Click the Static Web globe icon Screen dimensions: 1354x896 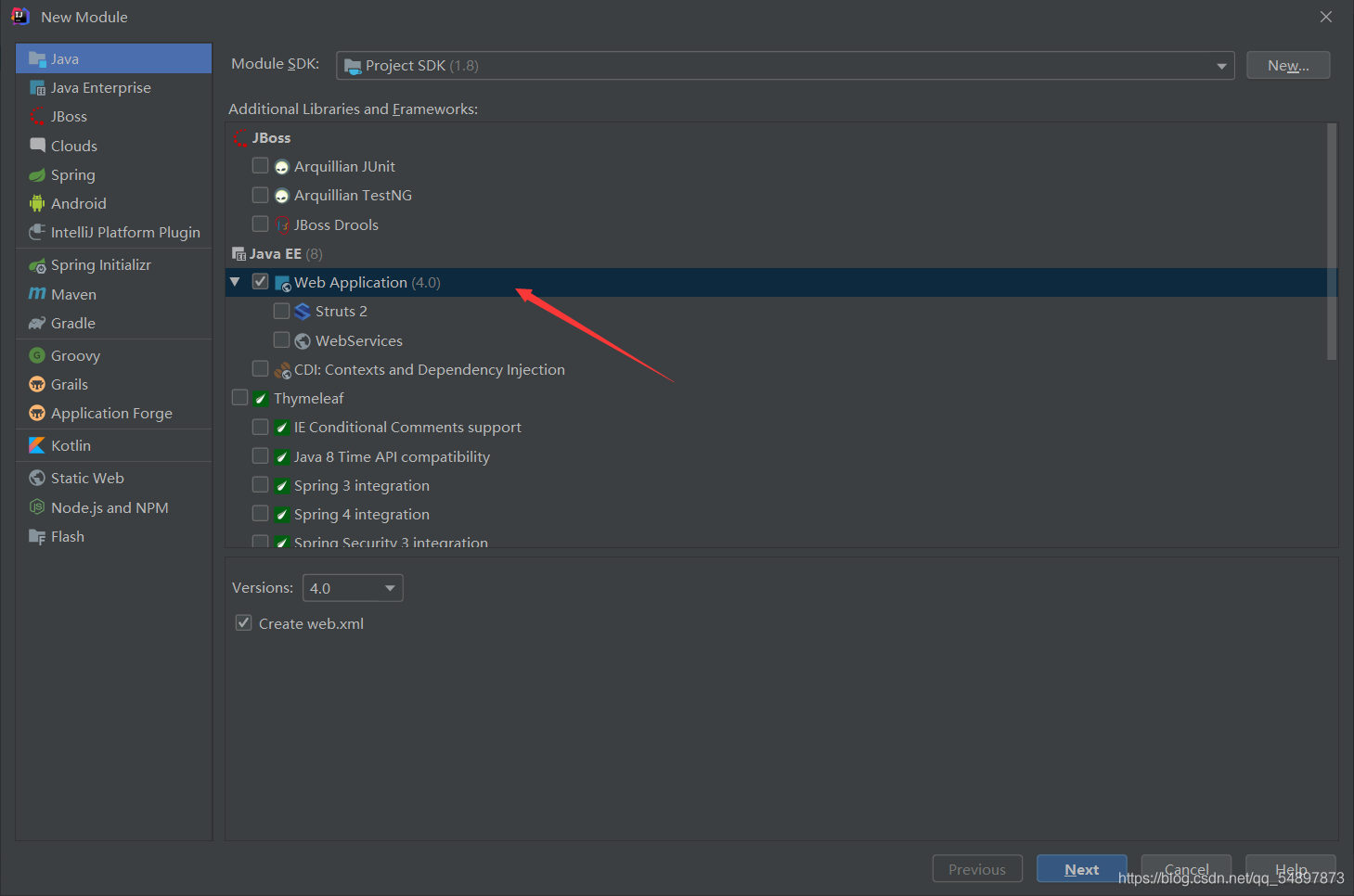coord(37,478)
